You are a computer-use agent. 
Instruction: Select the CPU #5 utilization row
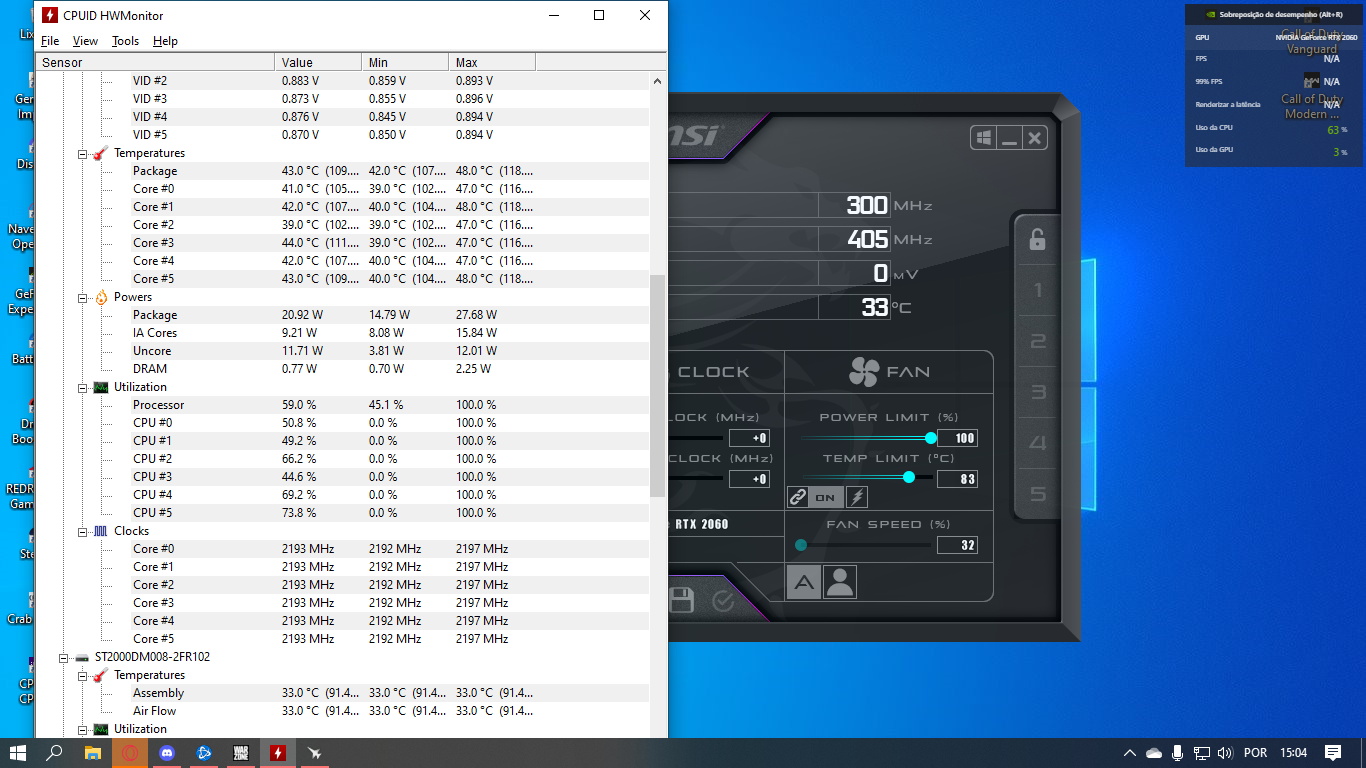[342, 513]
